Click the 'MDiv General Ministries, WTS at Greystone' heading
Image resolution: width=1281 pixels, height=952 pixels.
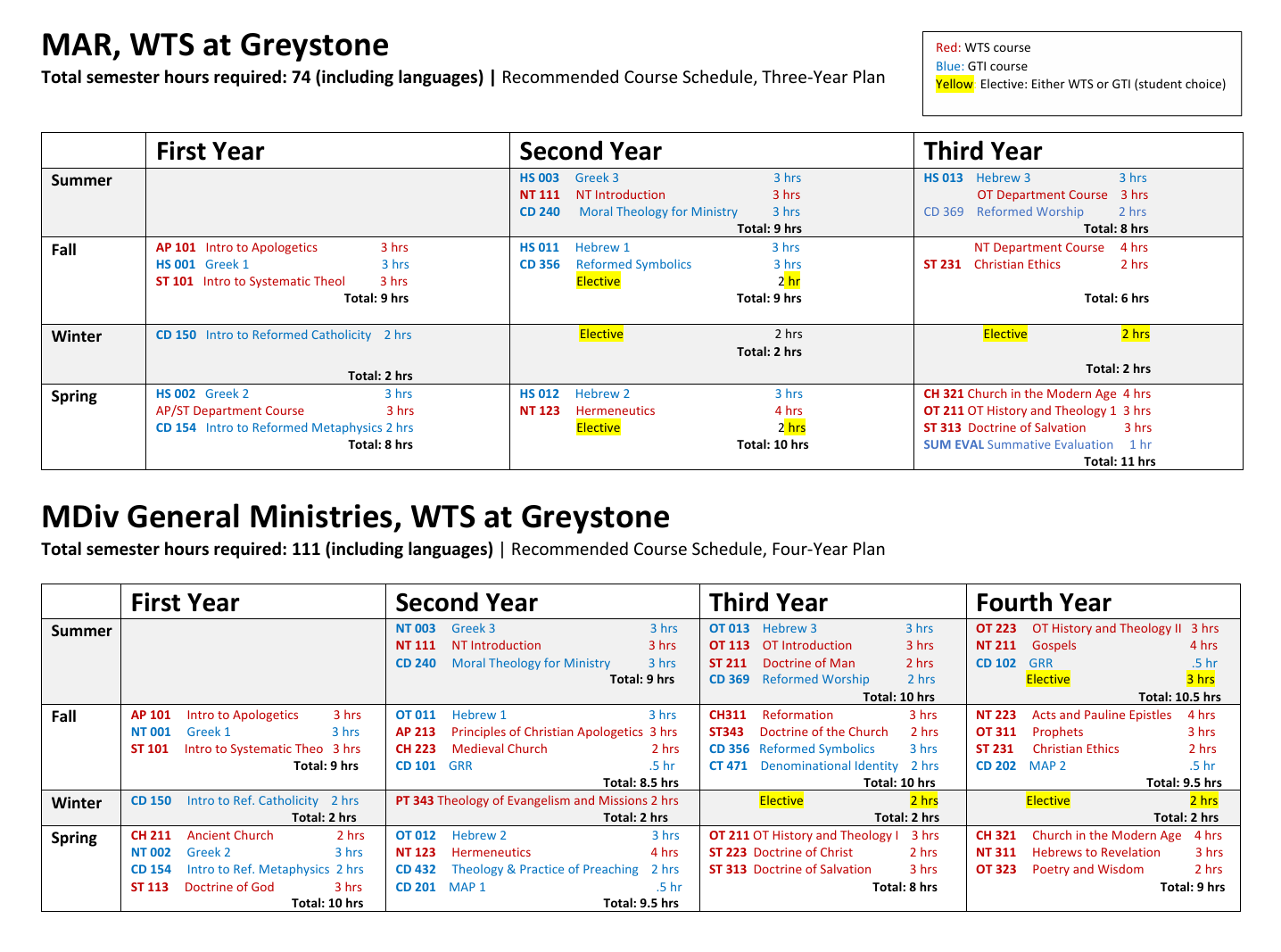point(355,517)
